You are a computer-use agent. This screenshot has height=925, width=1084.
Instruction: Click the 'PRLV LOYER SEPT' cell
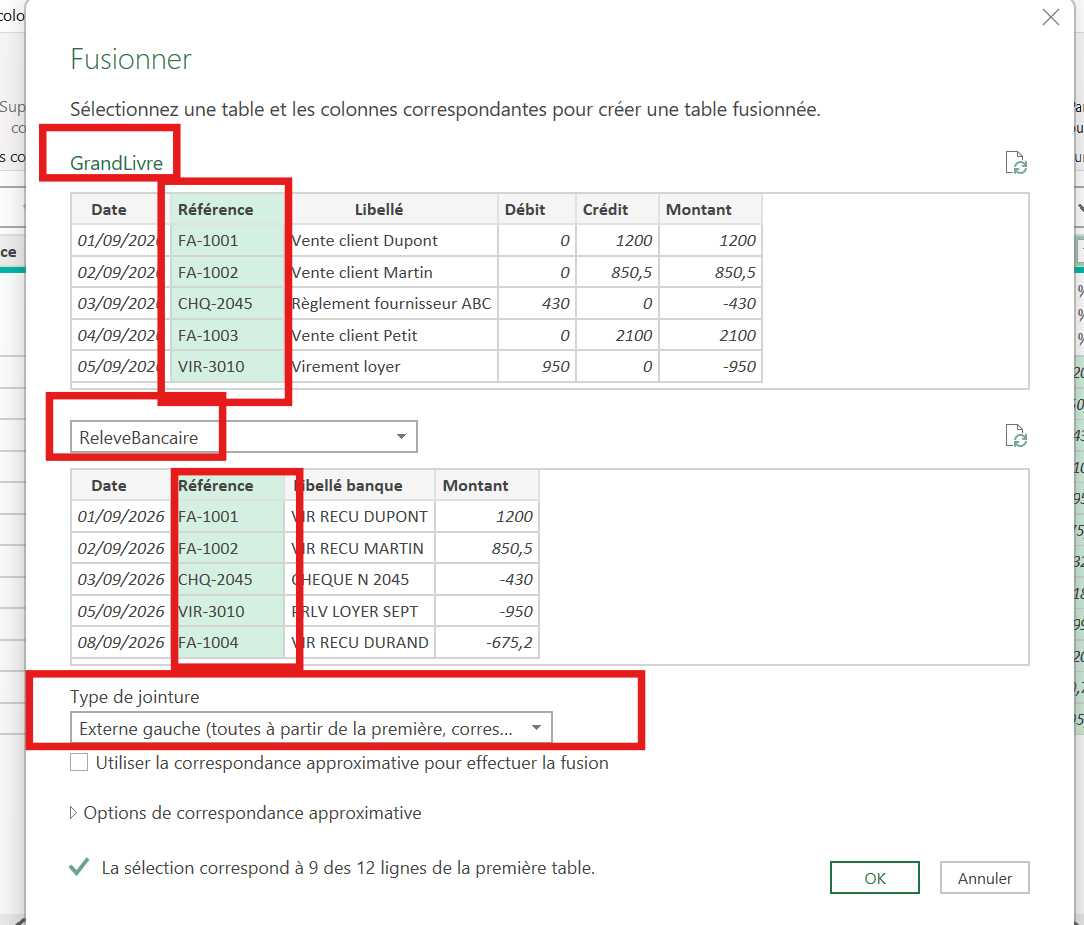tap(359, 611)
